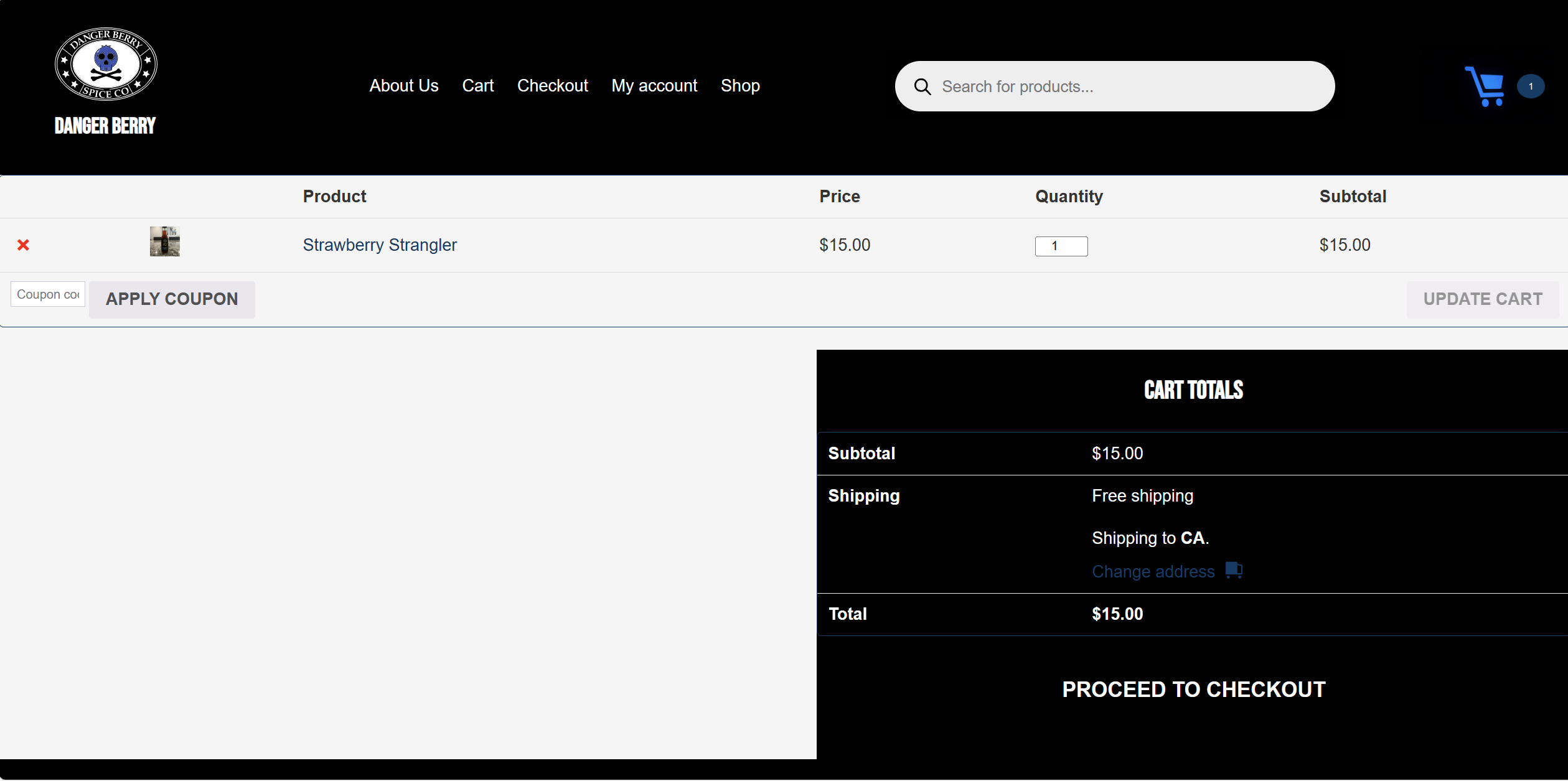Click UPDATE CART button

point(1484,298)
